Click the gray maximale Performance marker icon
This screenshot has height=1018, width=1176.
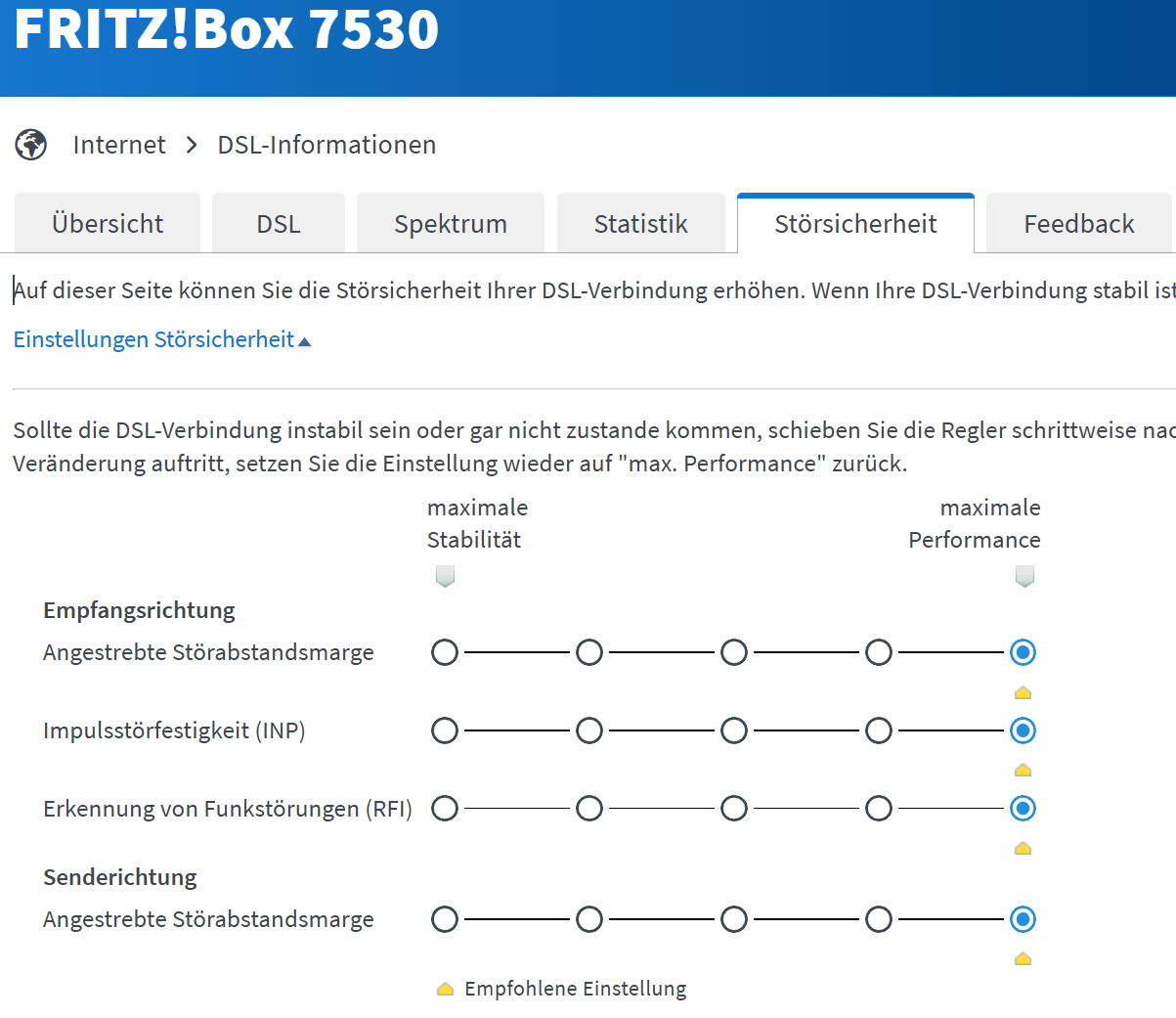1024,576
